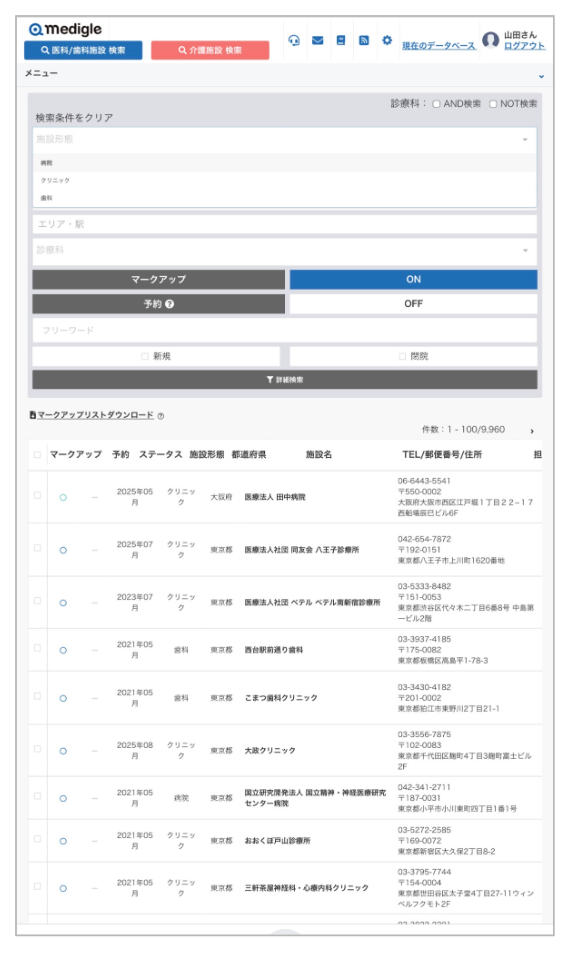Click the headset support icon

[294, 40]
